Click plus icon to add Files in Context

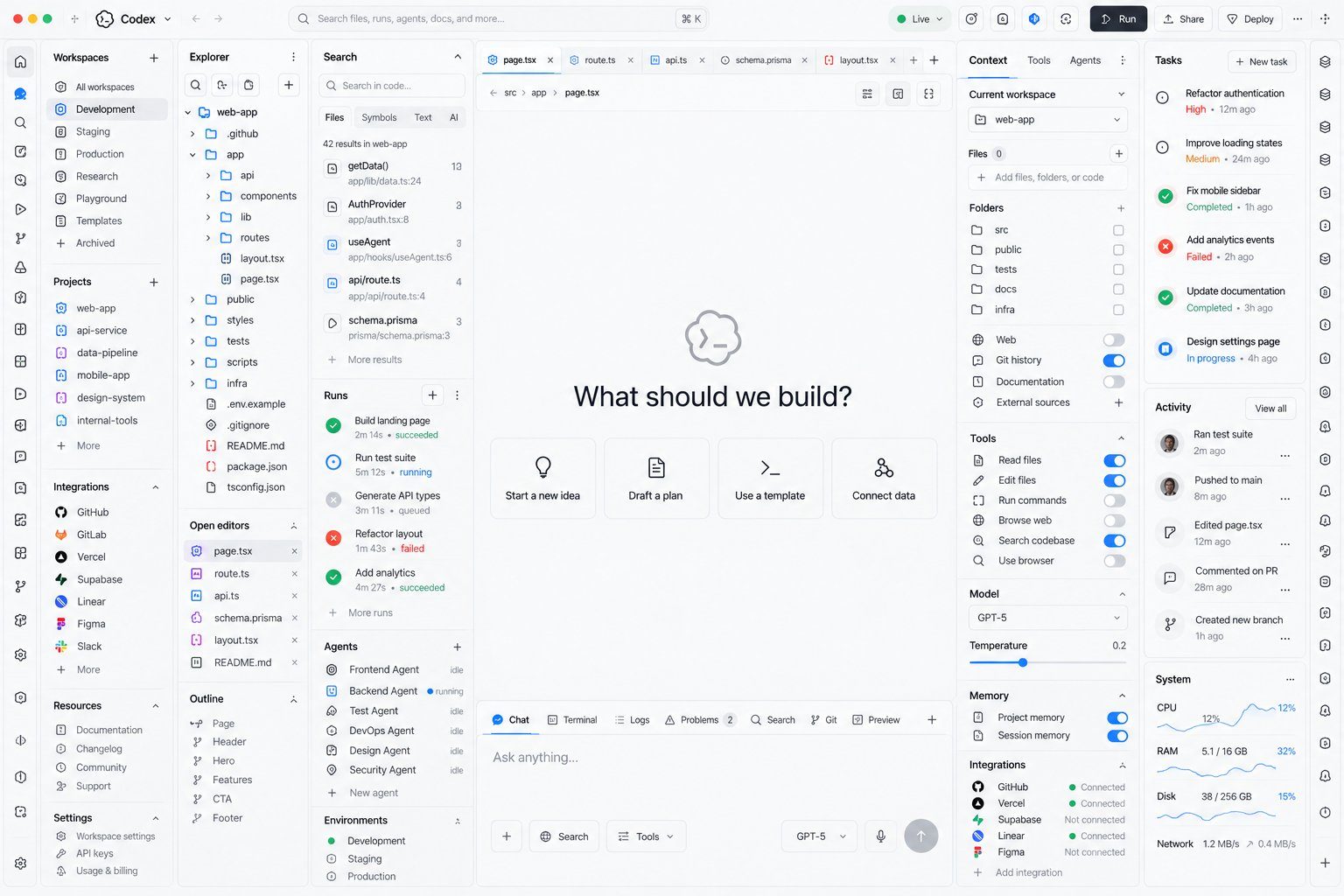pos(1118,154)
